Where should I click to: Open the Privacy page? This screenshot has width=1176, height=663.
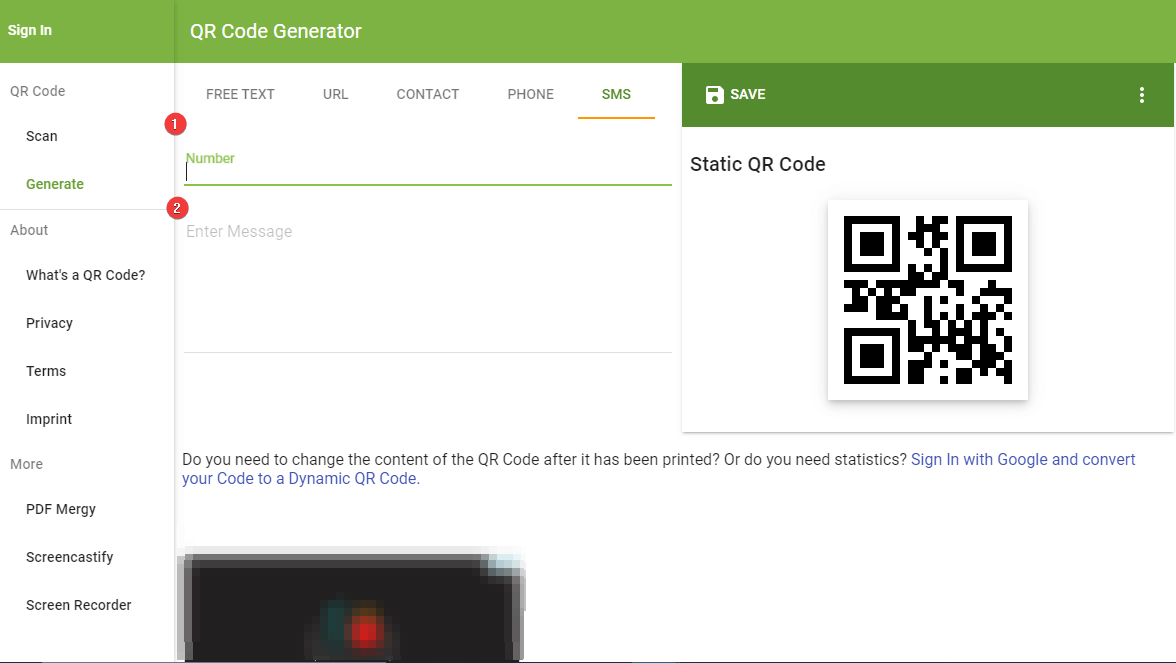[x=49, y=323]
